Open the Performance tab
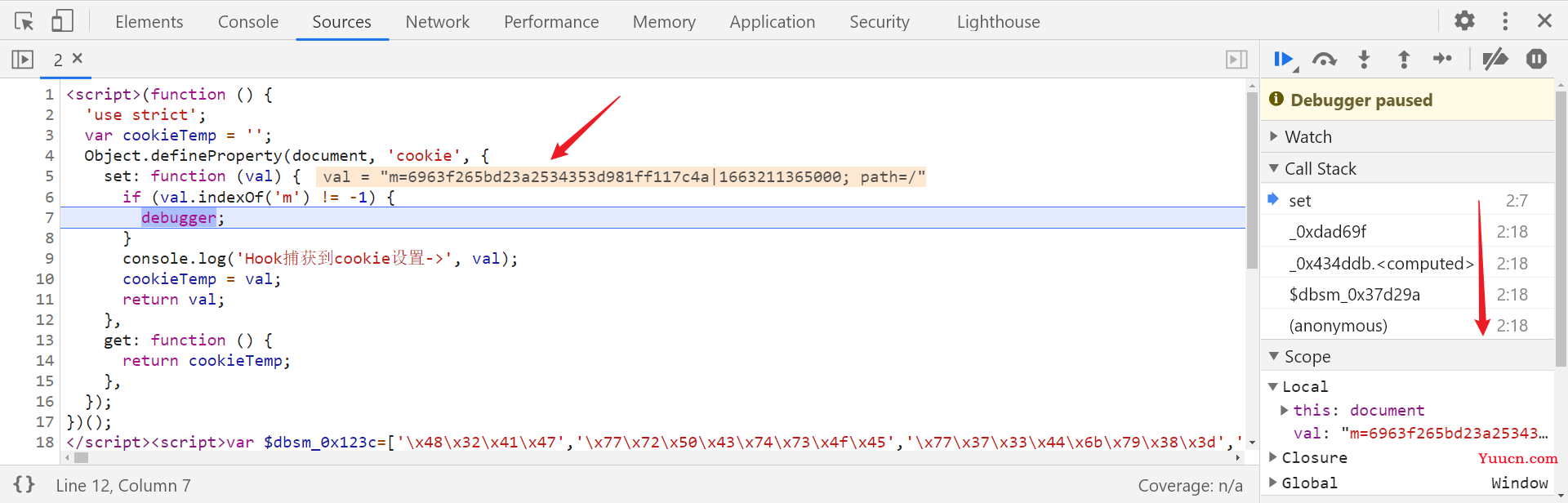 [x=551, y=21]
